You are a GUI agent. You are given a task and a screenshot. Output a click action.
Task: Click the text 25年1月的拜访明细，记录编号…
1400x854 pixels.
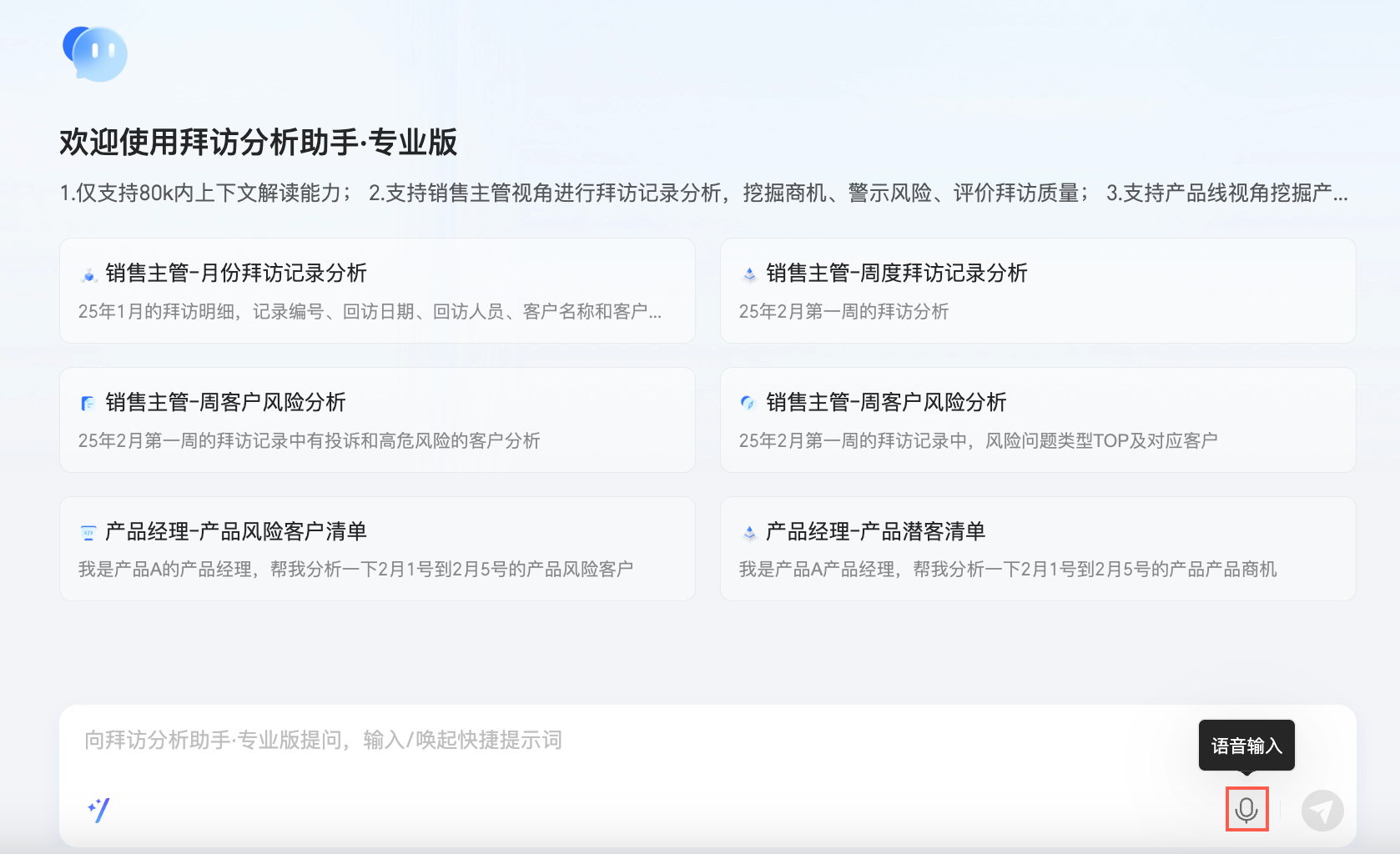(x=370, y=312)
